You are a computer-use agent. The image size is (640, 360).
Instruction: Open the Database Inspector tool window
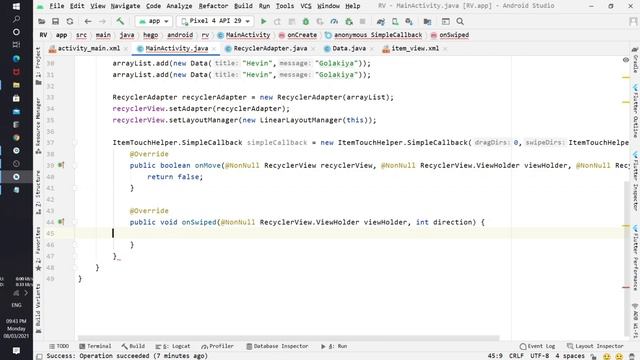[277, 346]
